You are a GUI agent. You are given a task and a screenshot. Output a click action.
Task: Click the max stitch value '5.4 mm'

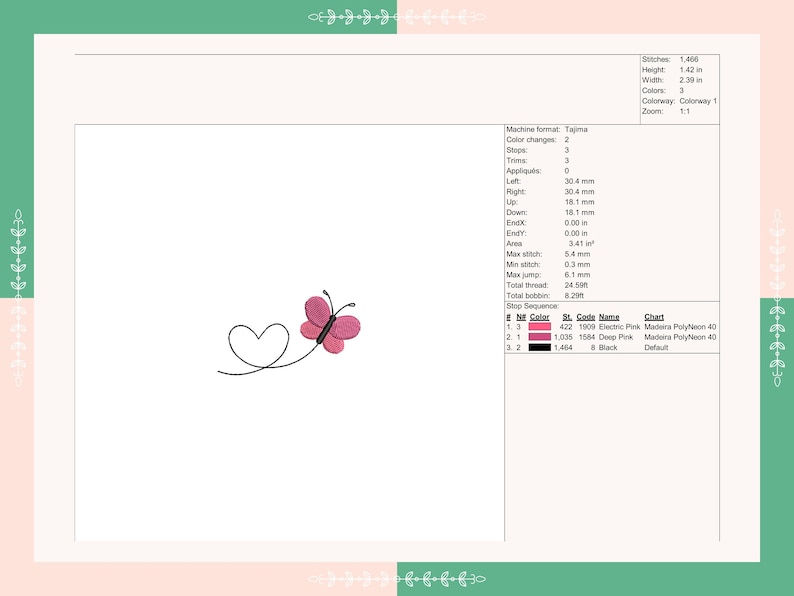click(577, 254)
